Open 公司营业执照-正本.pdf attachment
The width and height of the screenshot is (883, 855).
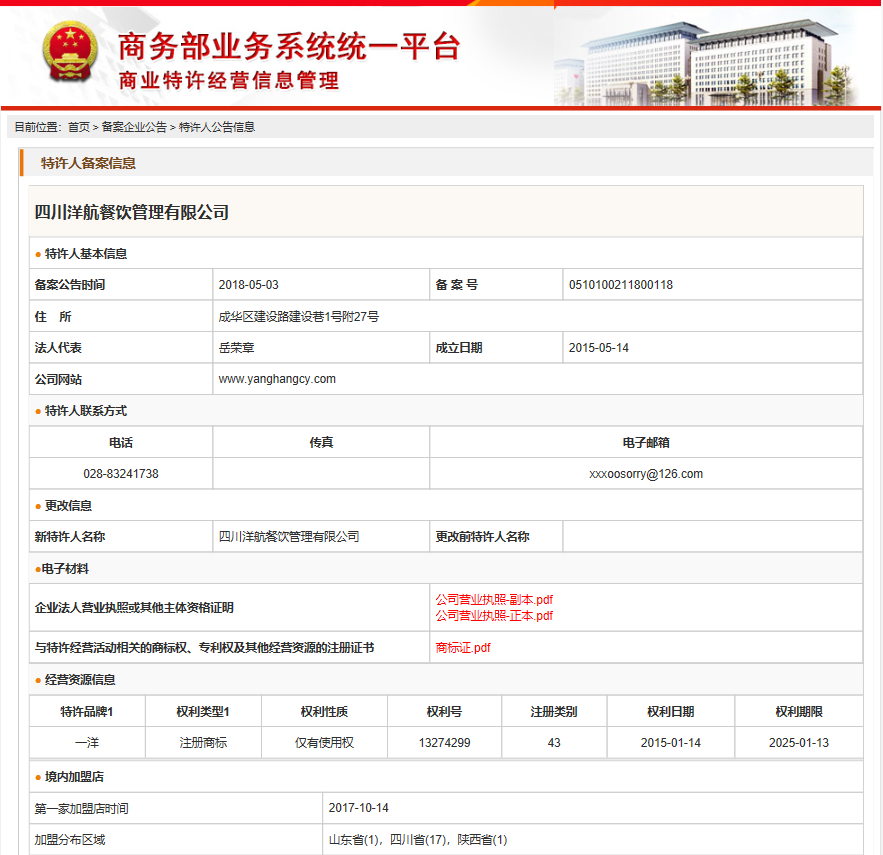tap(494, 616)
